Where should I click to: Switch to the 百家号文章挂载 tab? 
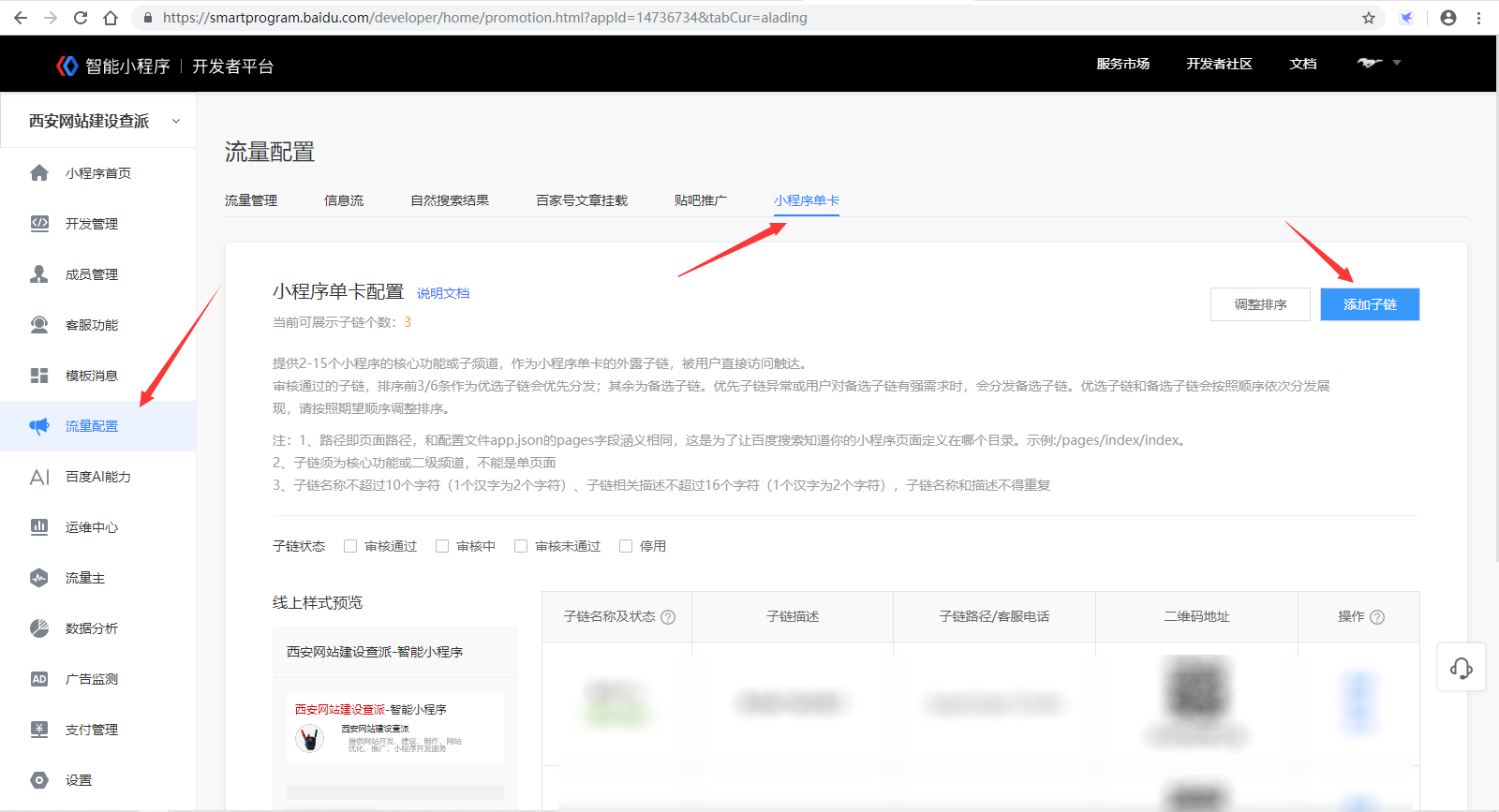pyautogui.click(x=582, y=200)
